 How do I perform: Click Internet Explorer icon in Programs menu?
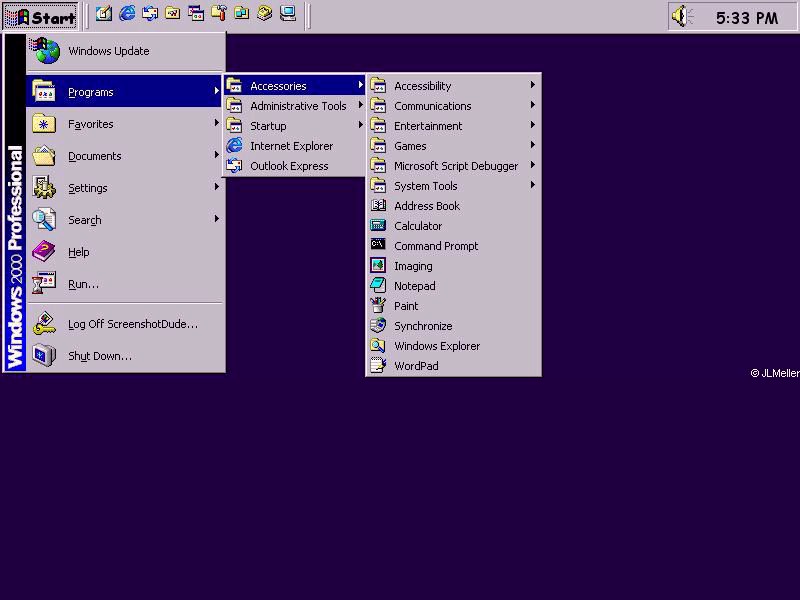tap(234, 145)
